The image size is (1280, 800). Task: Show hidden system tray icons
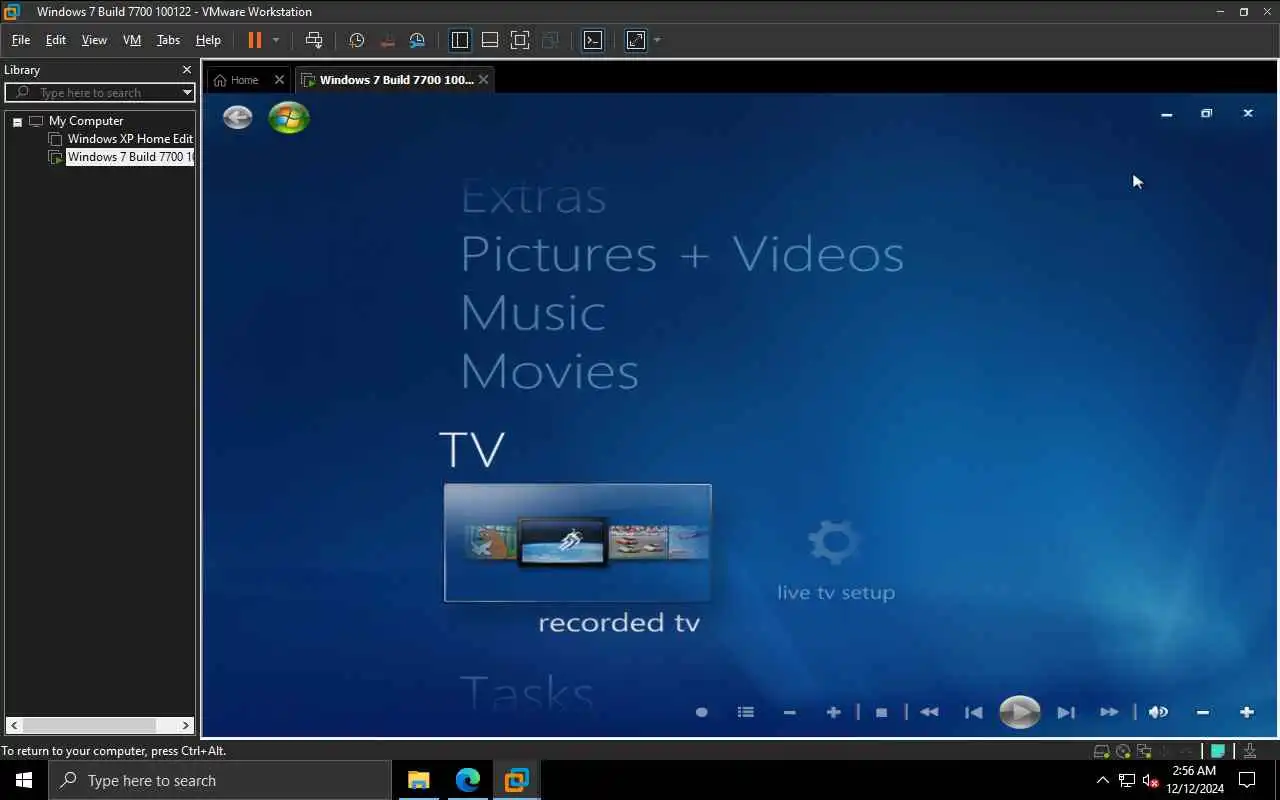pyautogui.click(x=1103, y=780)
